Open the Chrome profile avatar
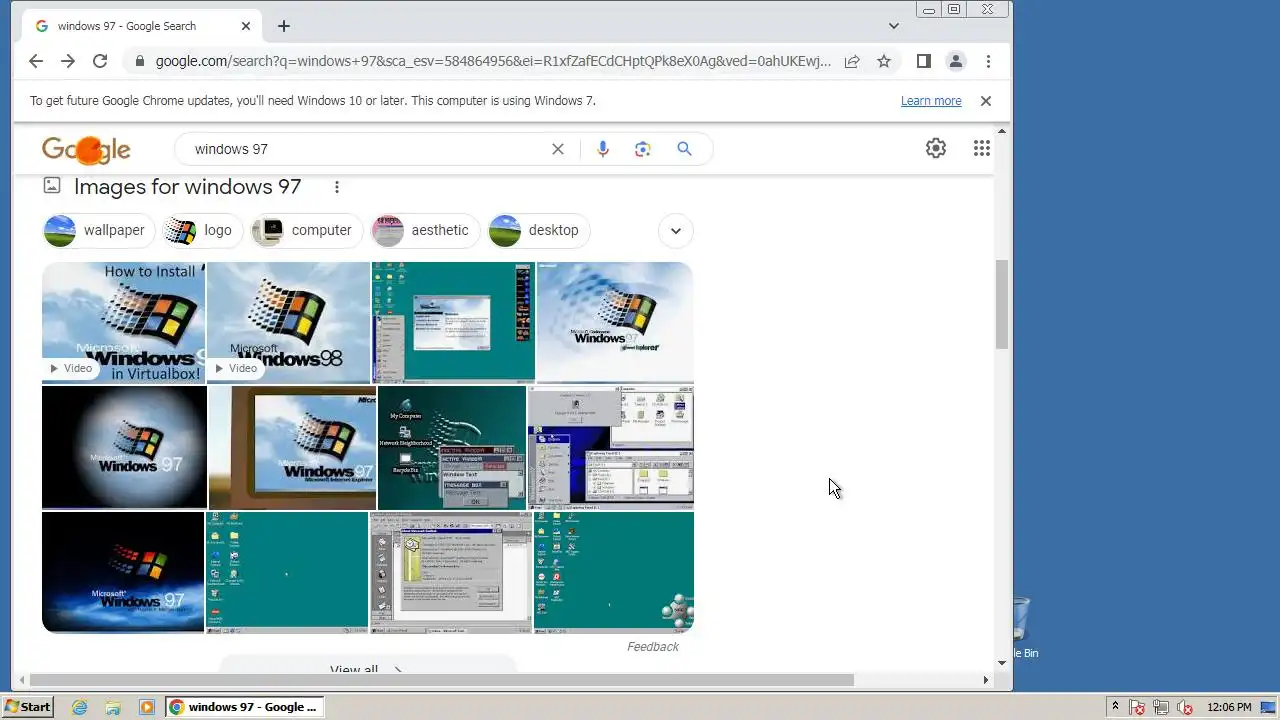 956,61
